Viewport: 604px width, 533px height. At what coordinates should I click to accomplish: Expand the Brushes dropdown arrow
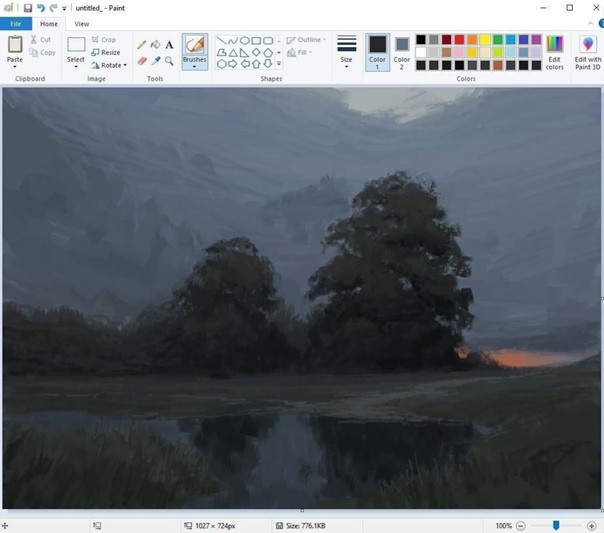point(195,67)
